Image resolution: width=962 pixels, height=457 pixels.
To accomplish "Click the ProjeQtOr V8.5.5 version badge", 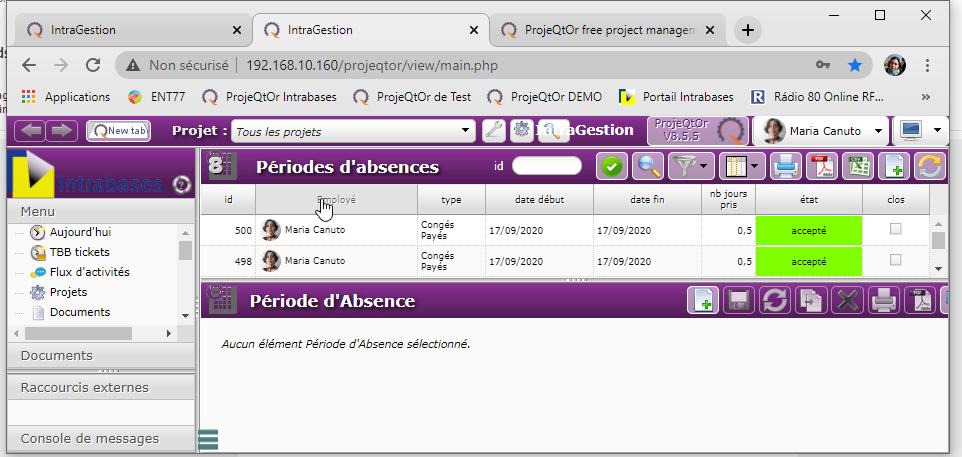I will [x=698, y=131].
